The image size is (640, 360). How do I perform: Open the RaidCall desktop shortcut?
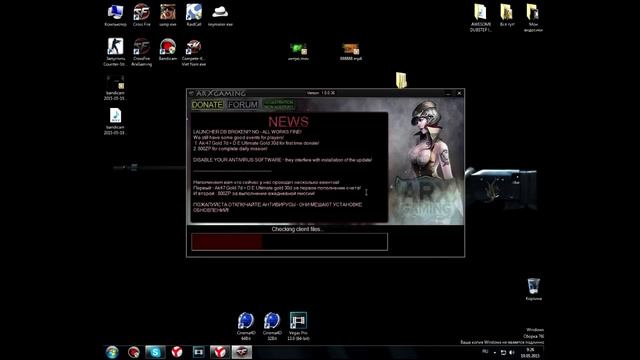194,15
